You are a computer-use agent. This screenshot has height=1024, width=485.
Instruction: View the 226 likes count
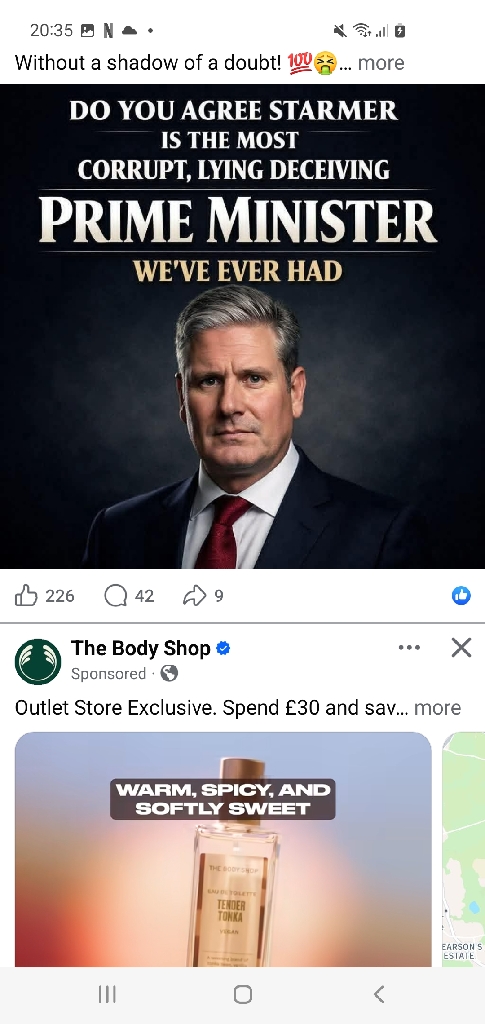[x=59, y=596]
